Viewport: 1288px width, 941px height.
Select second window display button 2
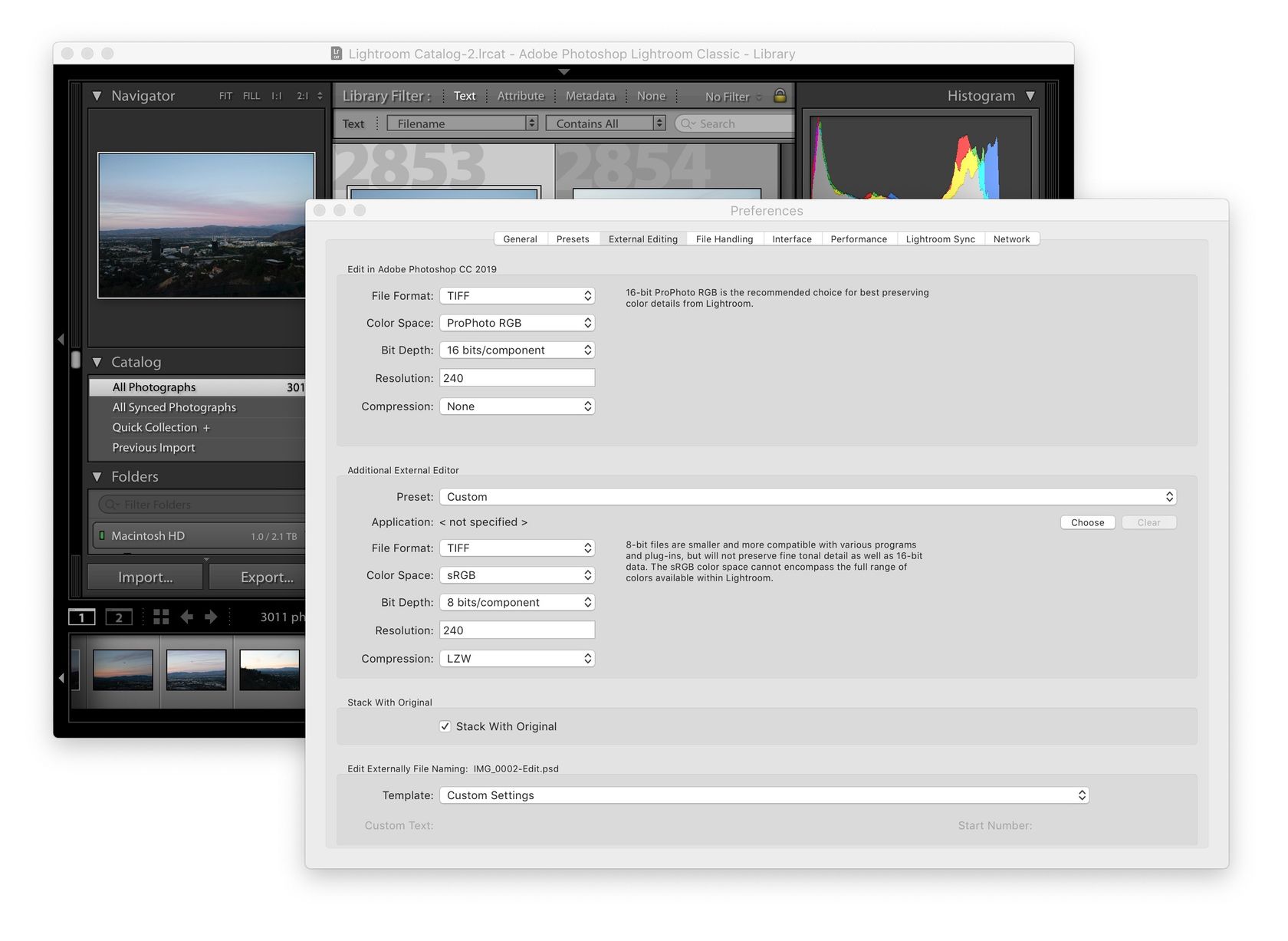coord(119,617)
